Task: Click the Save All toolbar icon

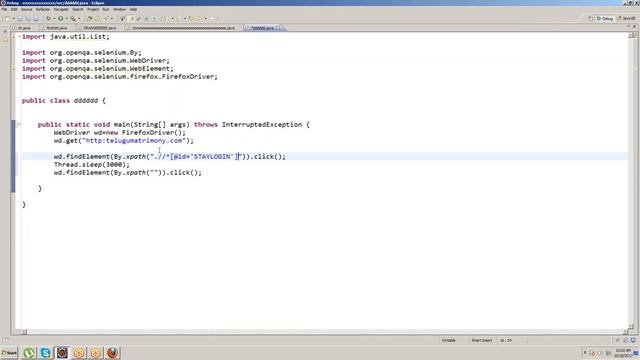Action: (28, 18)
